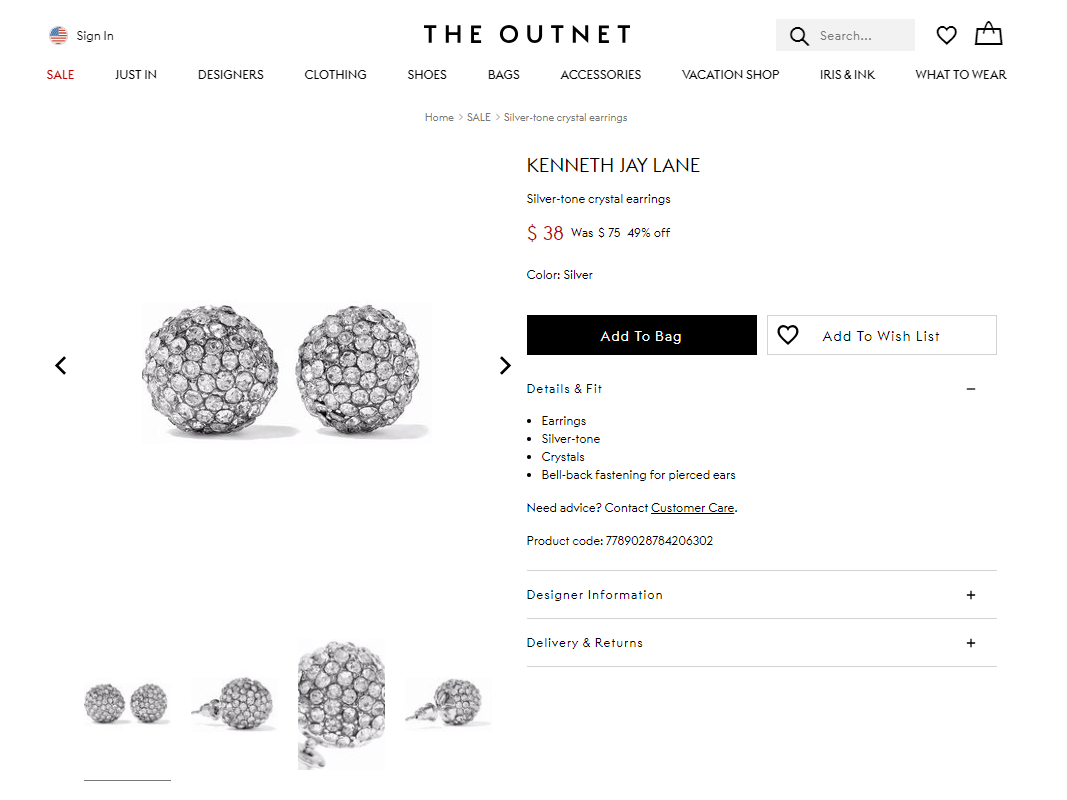Add the earrings to bag
1067x800 pixels.
click(642, 335)
